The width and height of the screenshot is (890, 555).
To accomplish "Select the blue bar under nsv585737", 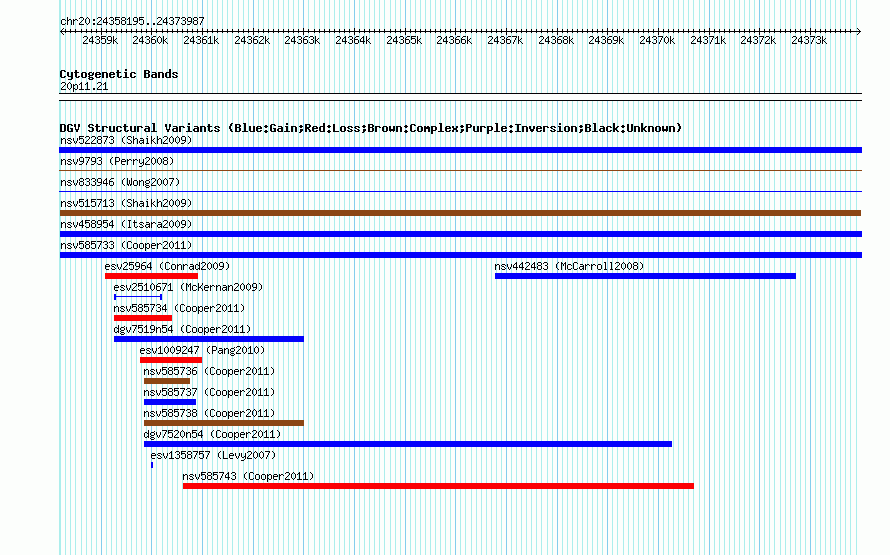I will pos(170,402).
